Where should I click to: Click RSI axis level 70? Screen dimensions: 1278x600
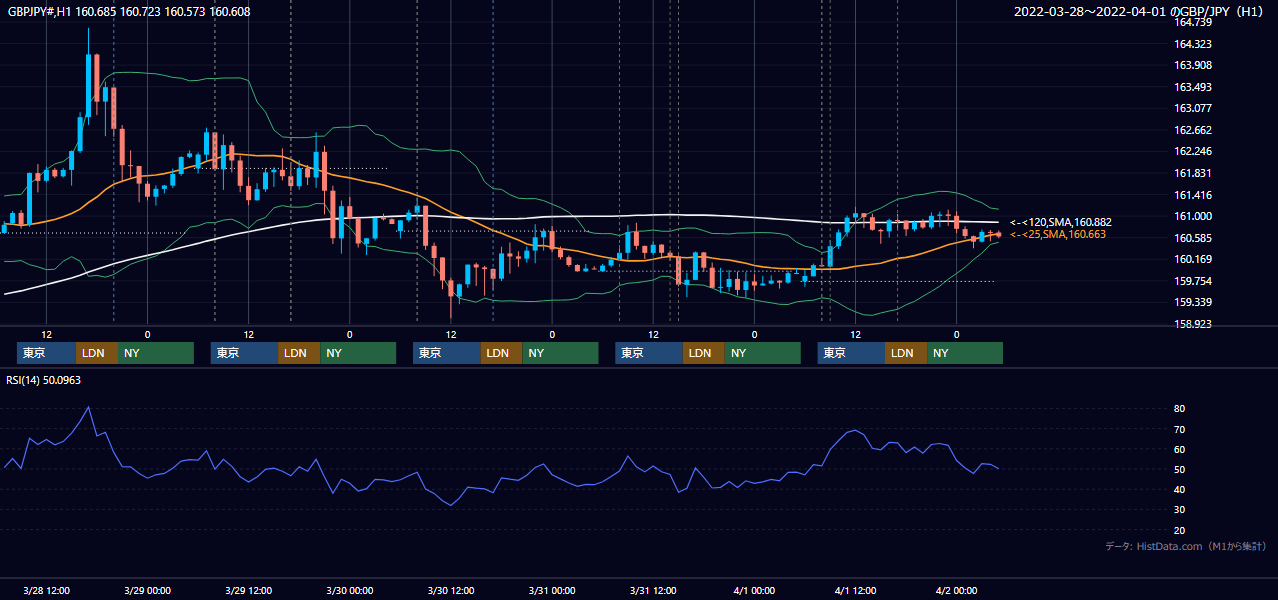1180,429
